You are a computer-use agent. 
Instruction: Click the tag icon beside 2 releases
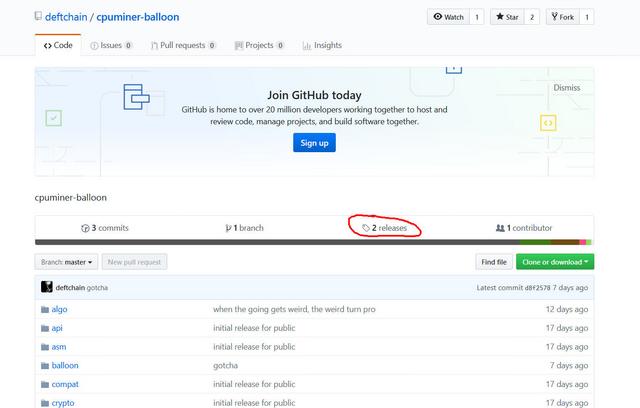point(366,228)
